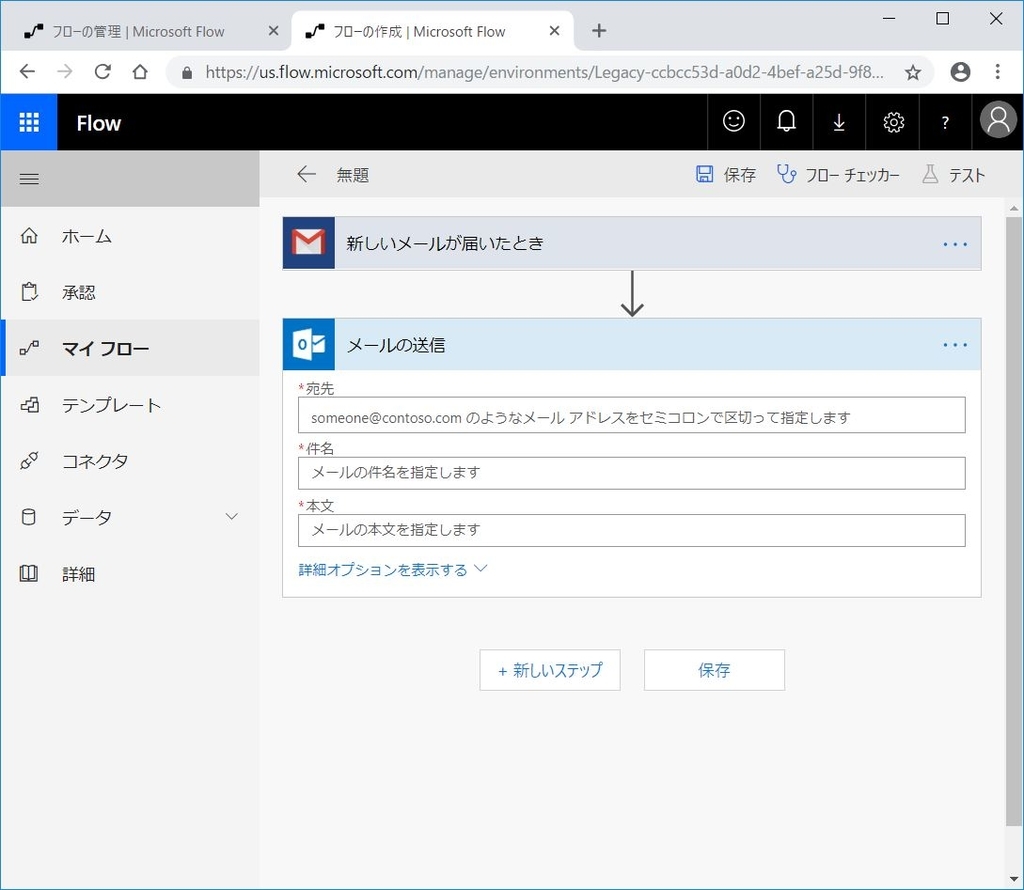Image resolution: width=1024 pixels, height=890 pixels.
Task: Click the Outlook icon on メールの送信 card
Action: tap(308, 344)
